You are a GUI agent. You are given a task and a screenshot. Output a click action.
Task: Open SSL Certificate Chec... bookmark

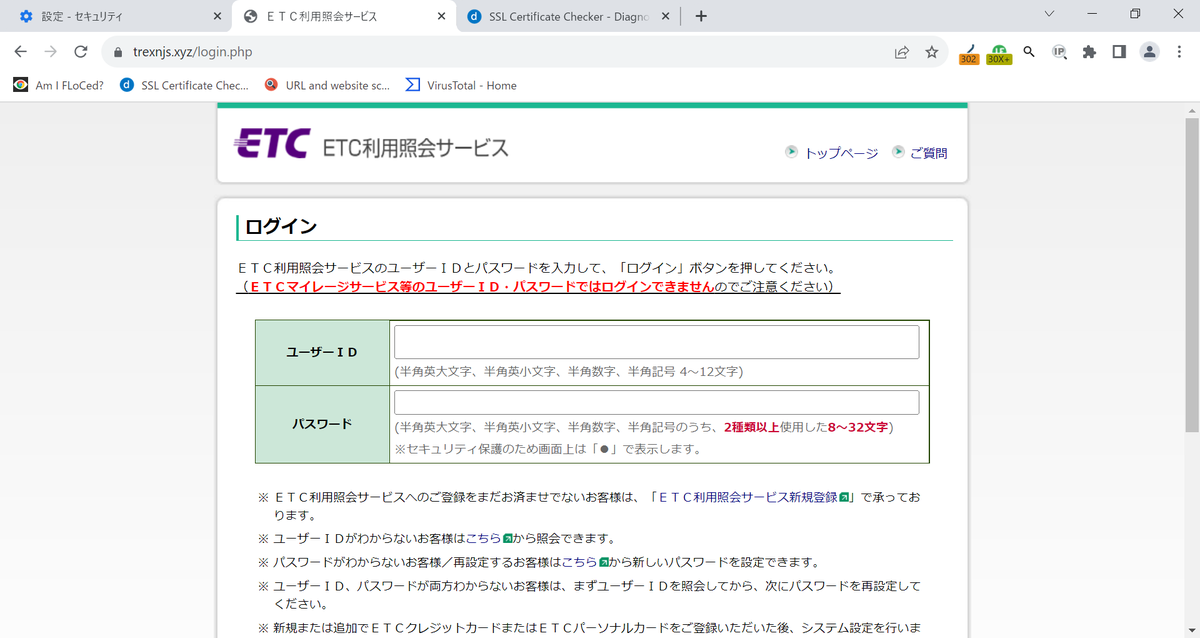click(x=185, y=85)
